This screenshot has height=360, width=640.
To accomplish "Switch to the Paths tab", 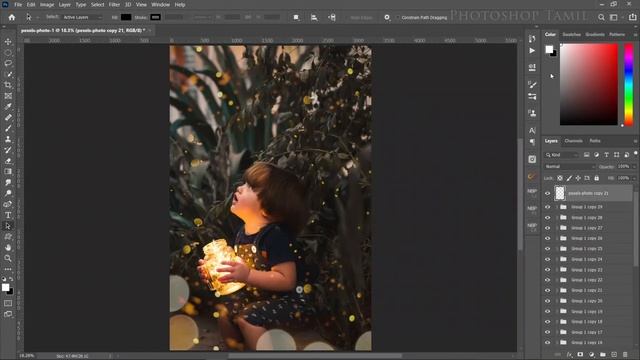I will (595, 141).
